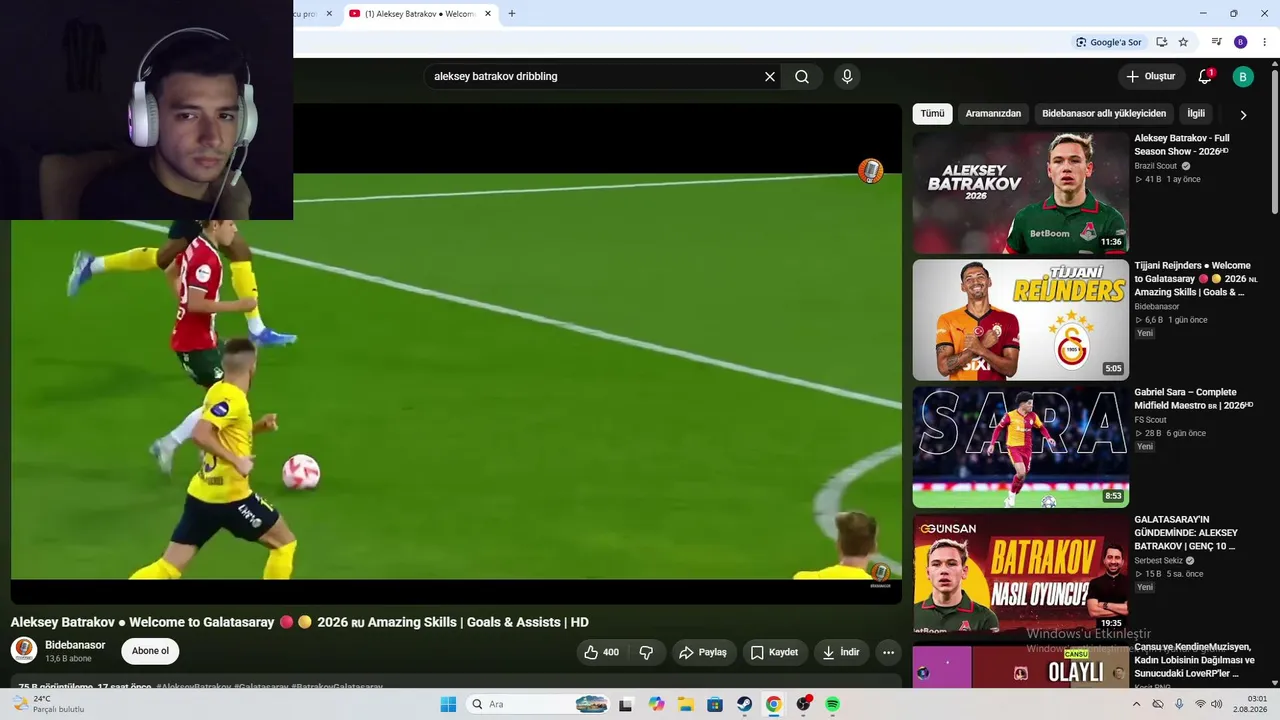
Task: Open File Explorer from the taskbar
Action: [x=686, y=704]
